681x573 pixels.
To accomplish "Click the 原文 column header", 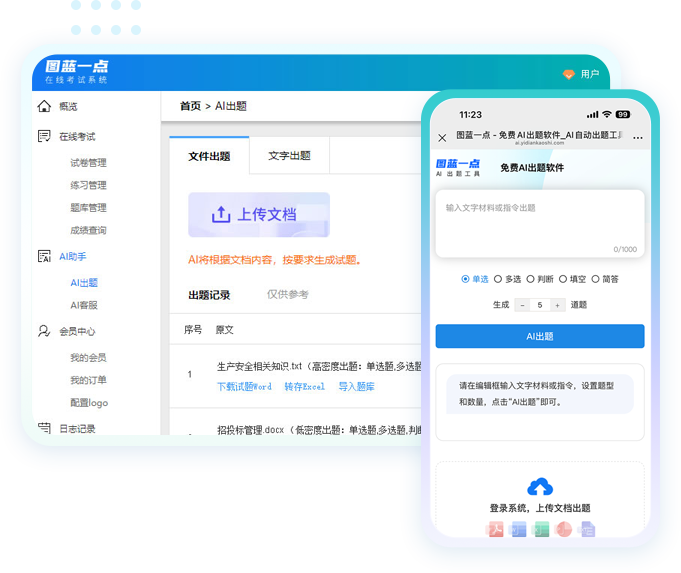I will 225,330.
